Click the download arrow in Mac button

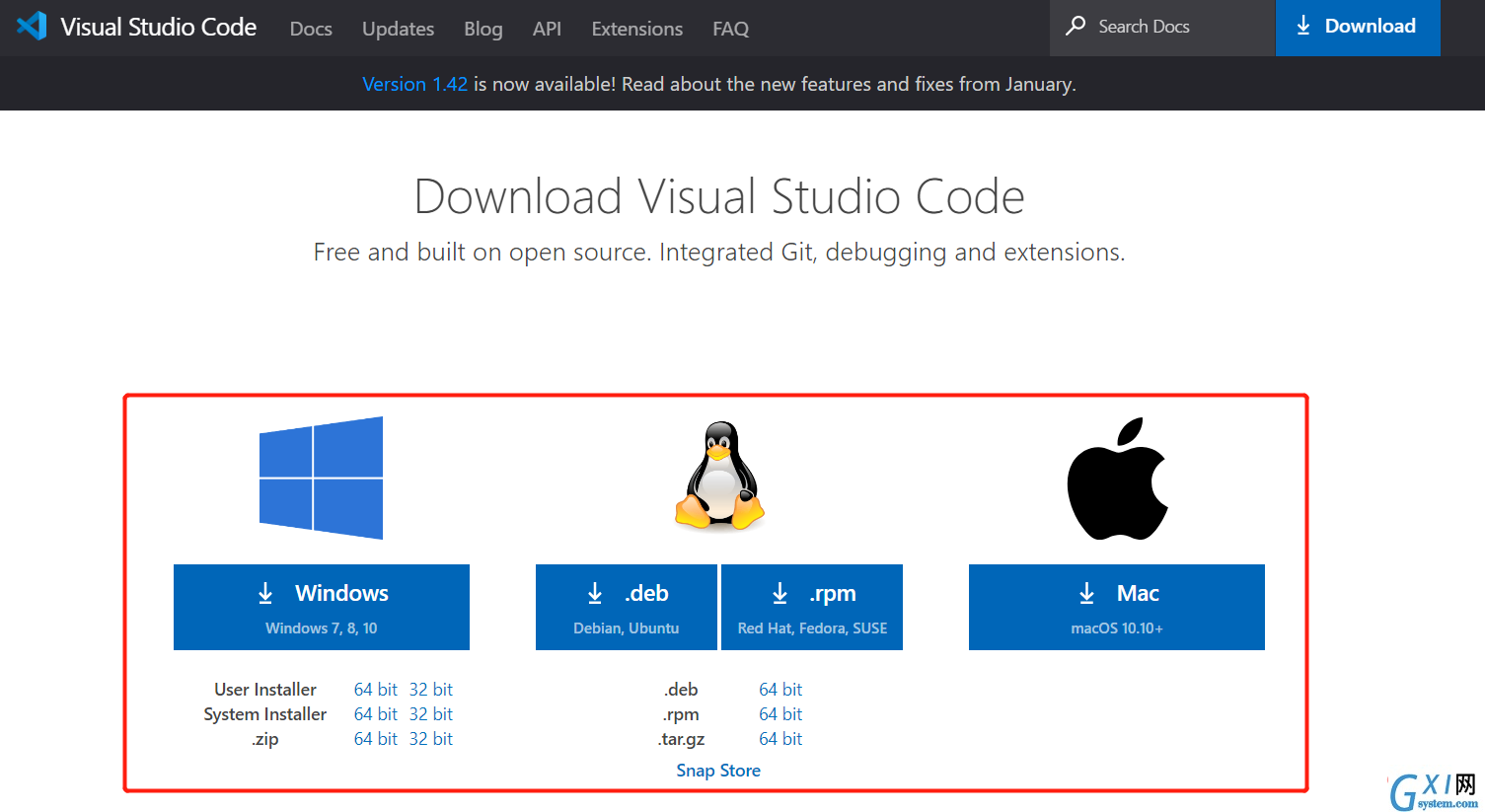pos(1086,593)
